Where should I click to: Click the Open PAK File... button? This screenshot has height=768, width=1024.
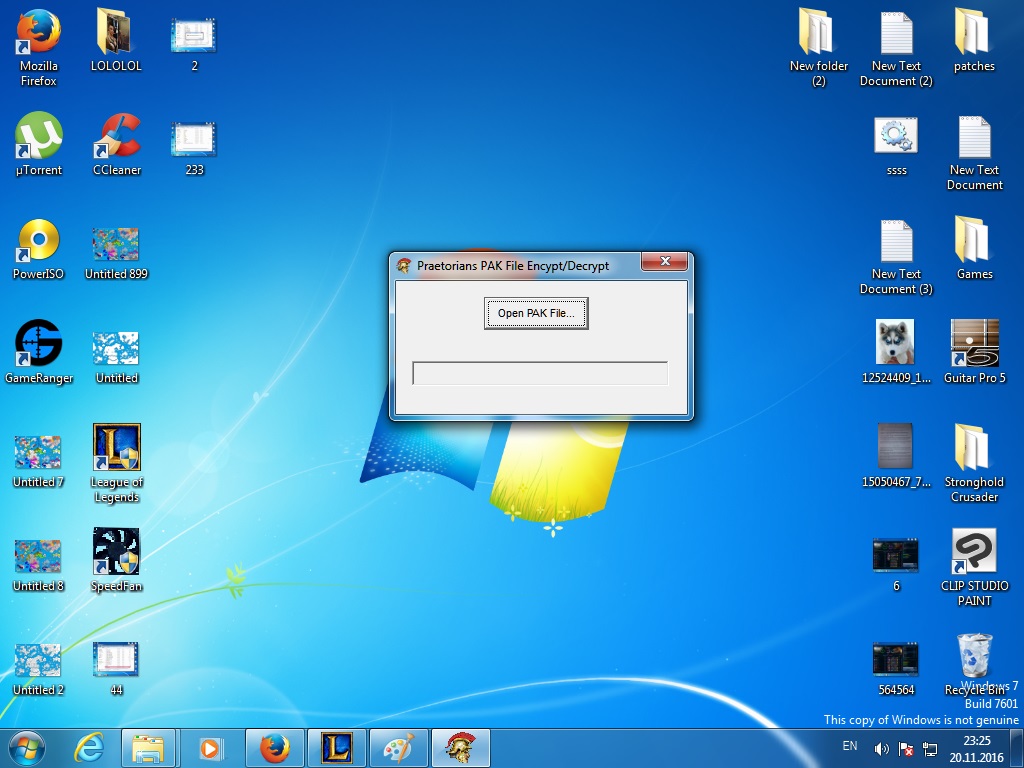pyautogui.click(x=536, y=313)
